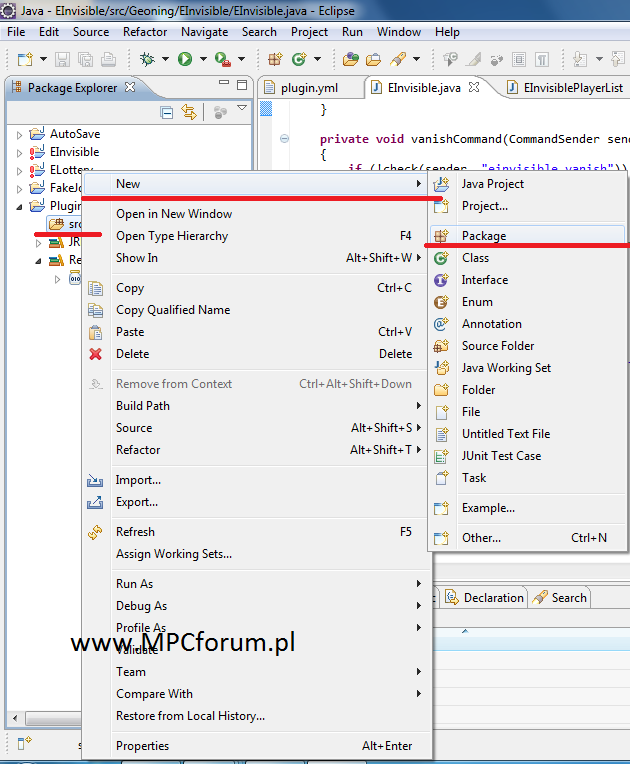Click the New Java Class toolbar icon
Viewport: 630px width, 764px height.
[x=299, y=59]
